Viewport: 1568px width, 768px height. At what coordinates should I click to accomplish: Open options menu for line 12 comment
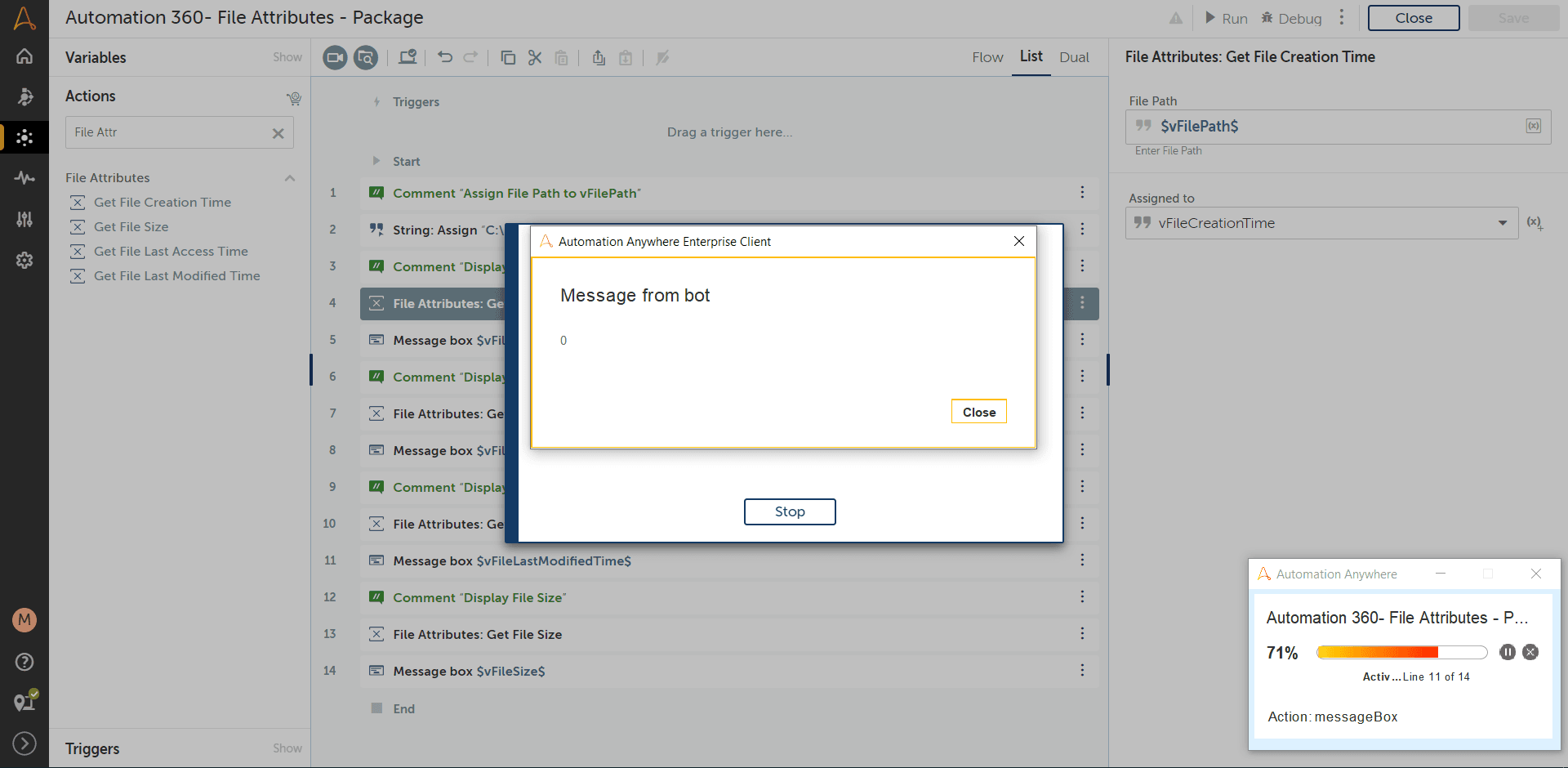(x=1082, y=597)
